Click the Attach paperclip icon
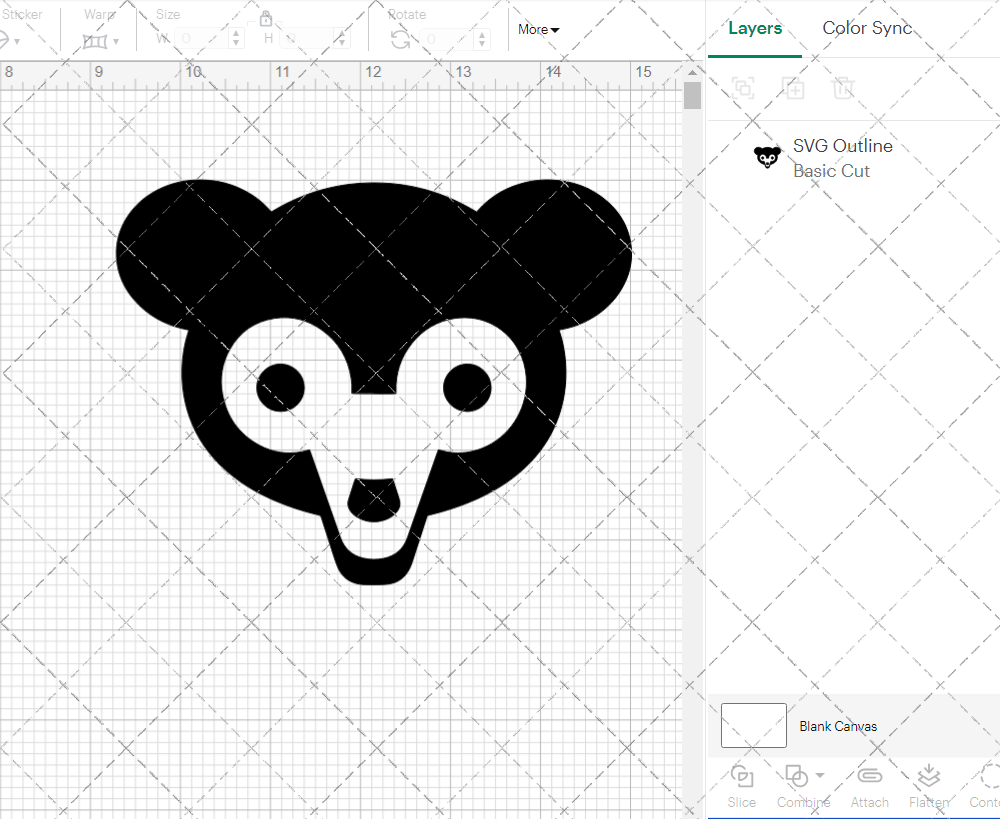 [x=869, y=776]
